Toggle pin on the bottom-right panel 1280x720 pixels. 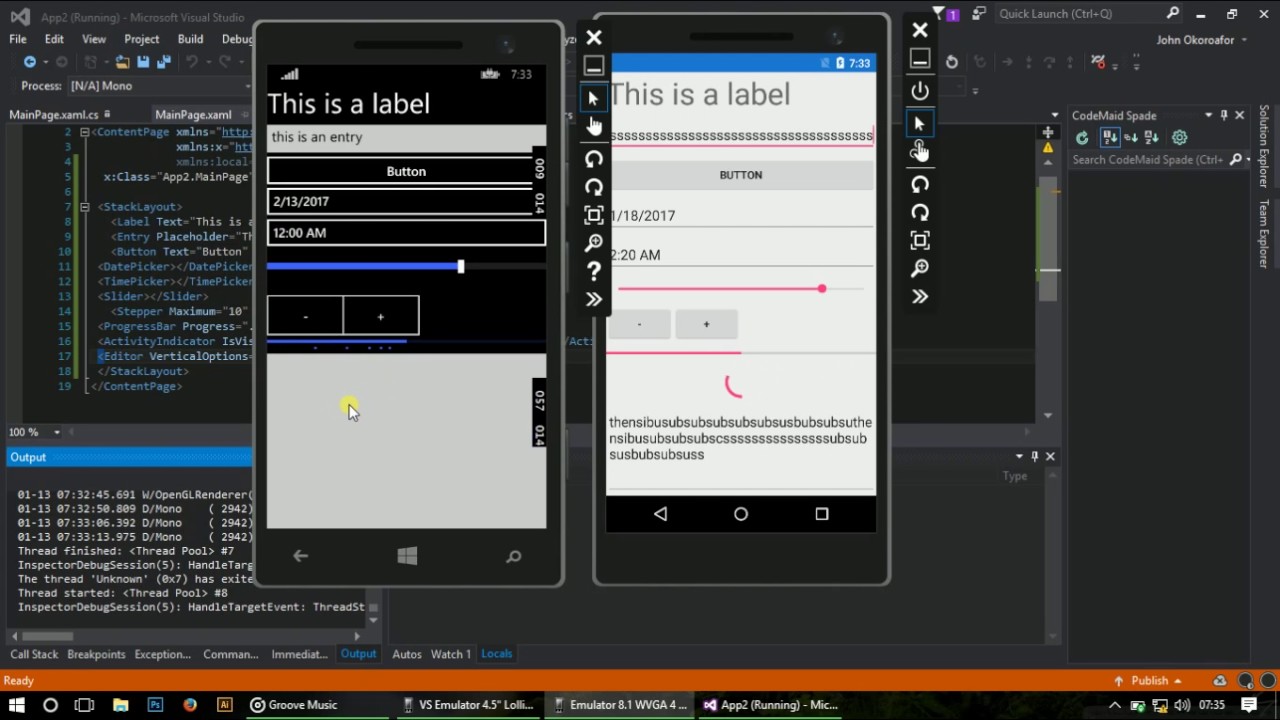click(1035, 456)
